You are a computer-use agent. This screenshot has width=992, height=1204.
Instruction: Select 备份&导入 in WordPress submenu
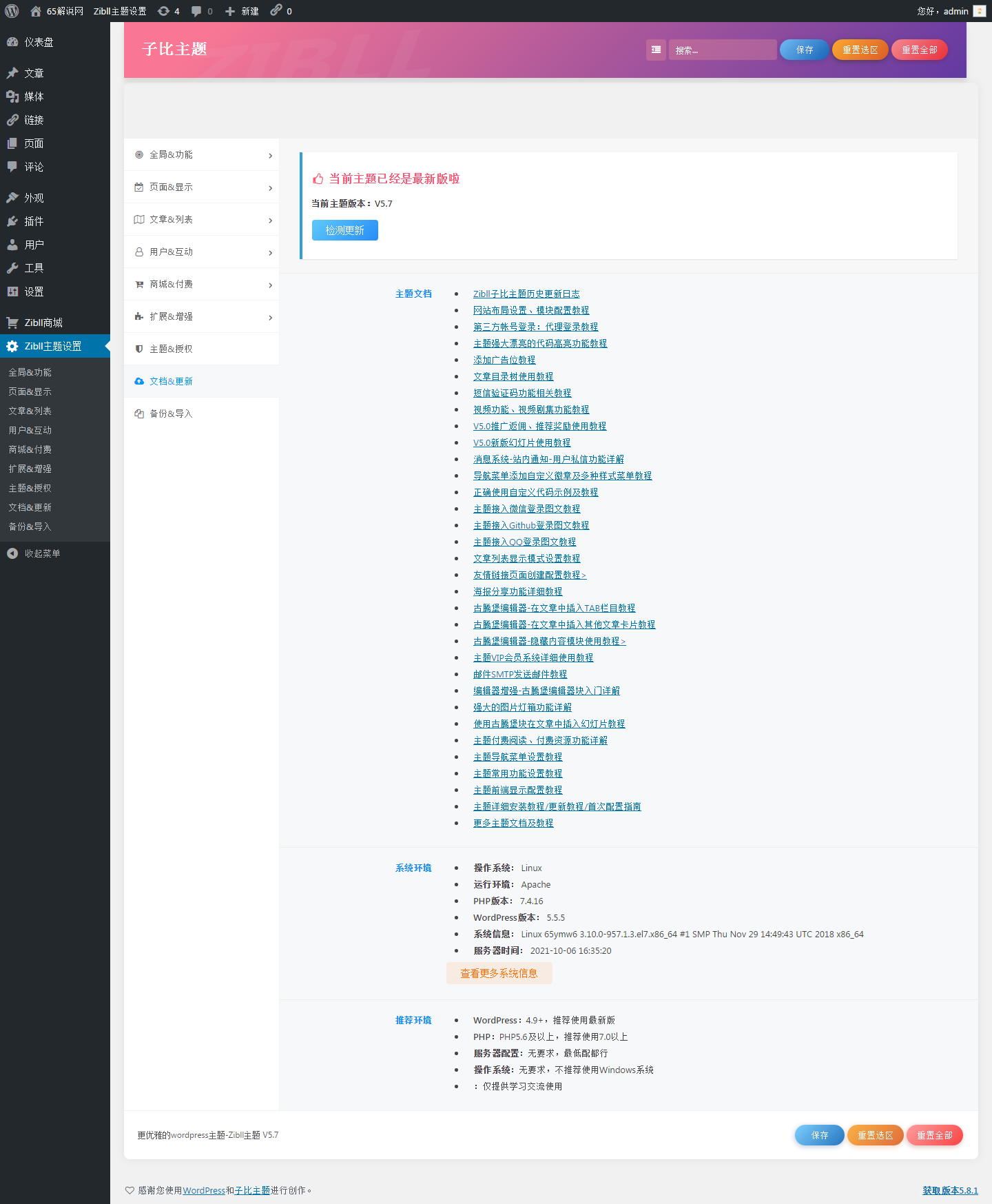(30, 527)
